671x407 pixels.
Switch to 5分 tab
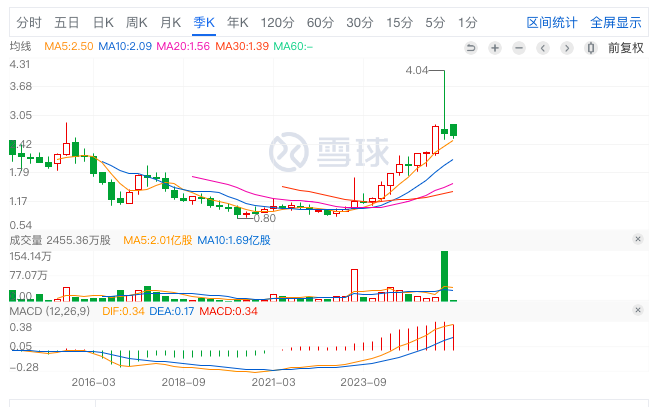[x=435, y=22]
